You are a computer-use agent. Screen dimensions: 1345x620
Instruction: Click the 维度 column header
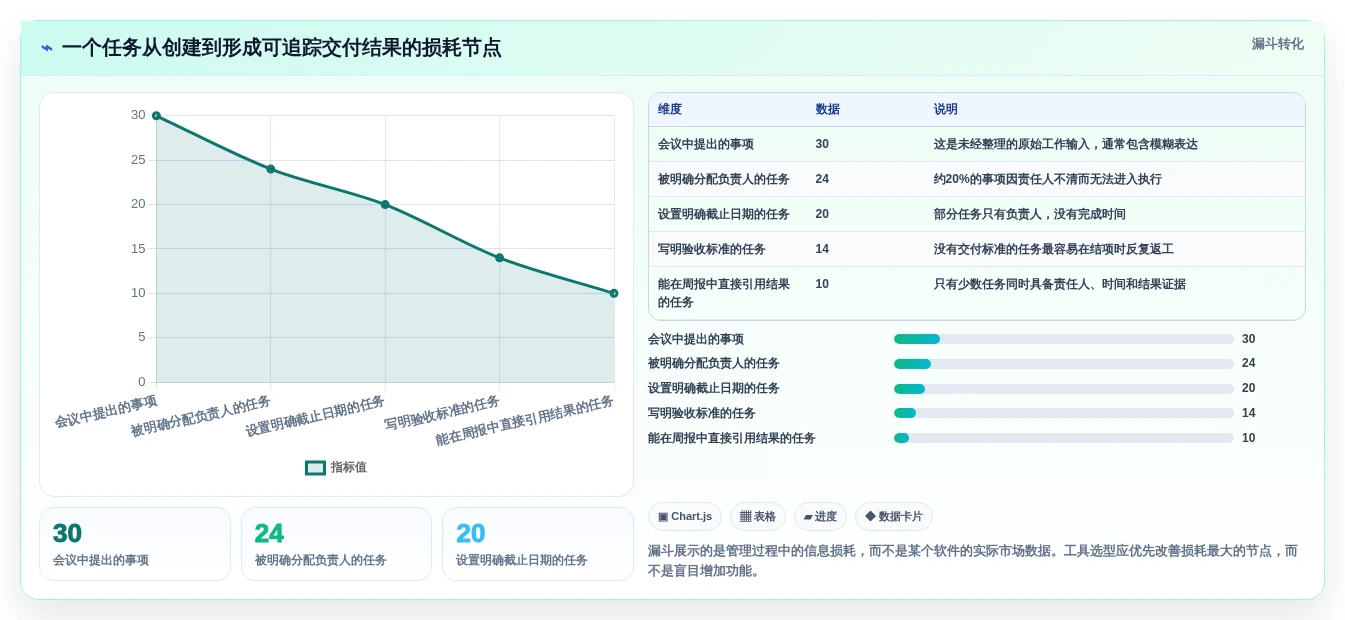[670, 109]
